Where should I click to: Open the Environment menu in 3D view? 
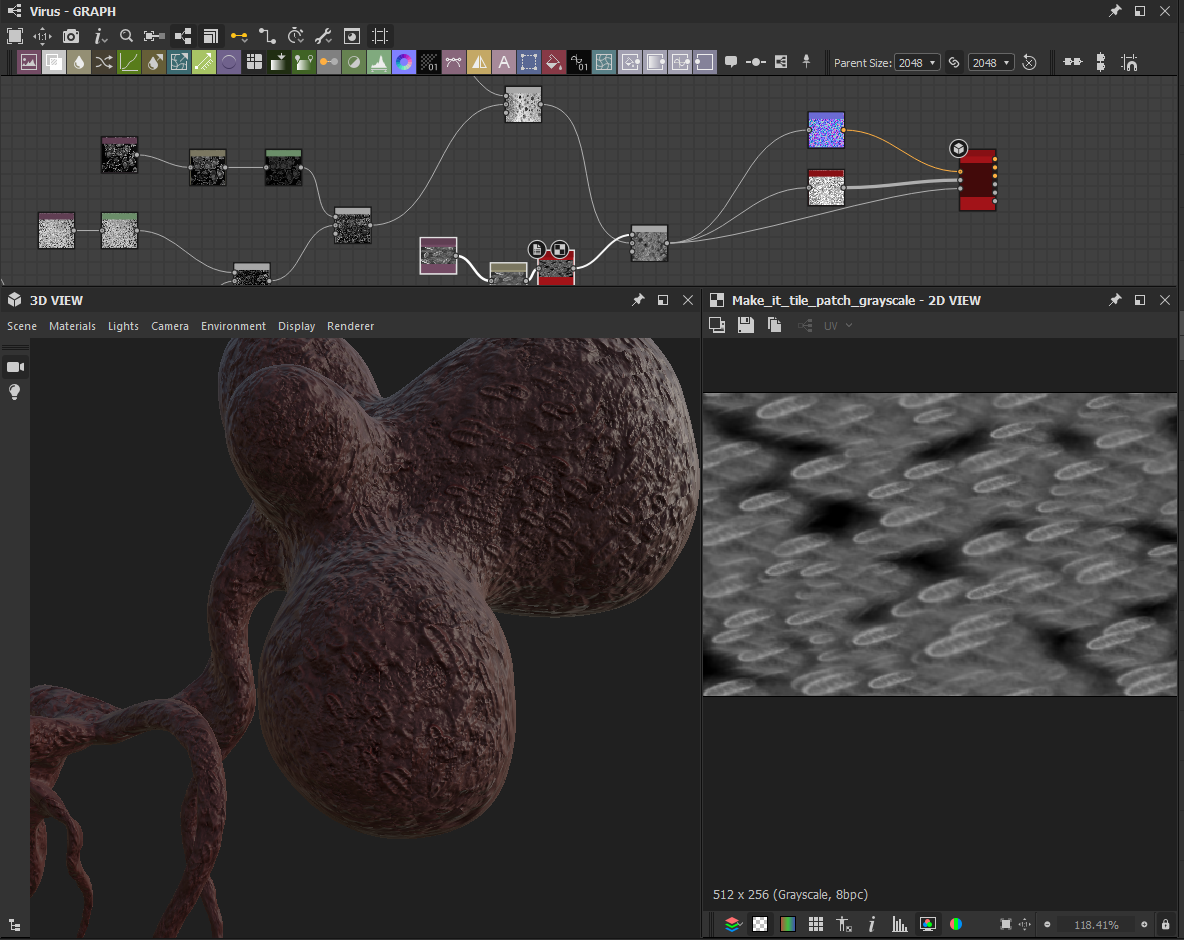[x=233, y=326]
